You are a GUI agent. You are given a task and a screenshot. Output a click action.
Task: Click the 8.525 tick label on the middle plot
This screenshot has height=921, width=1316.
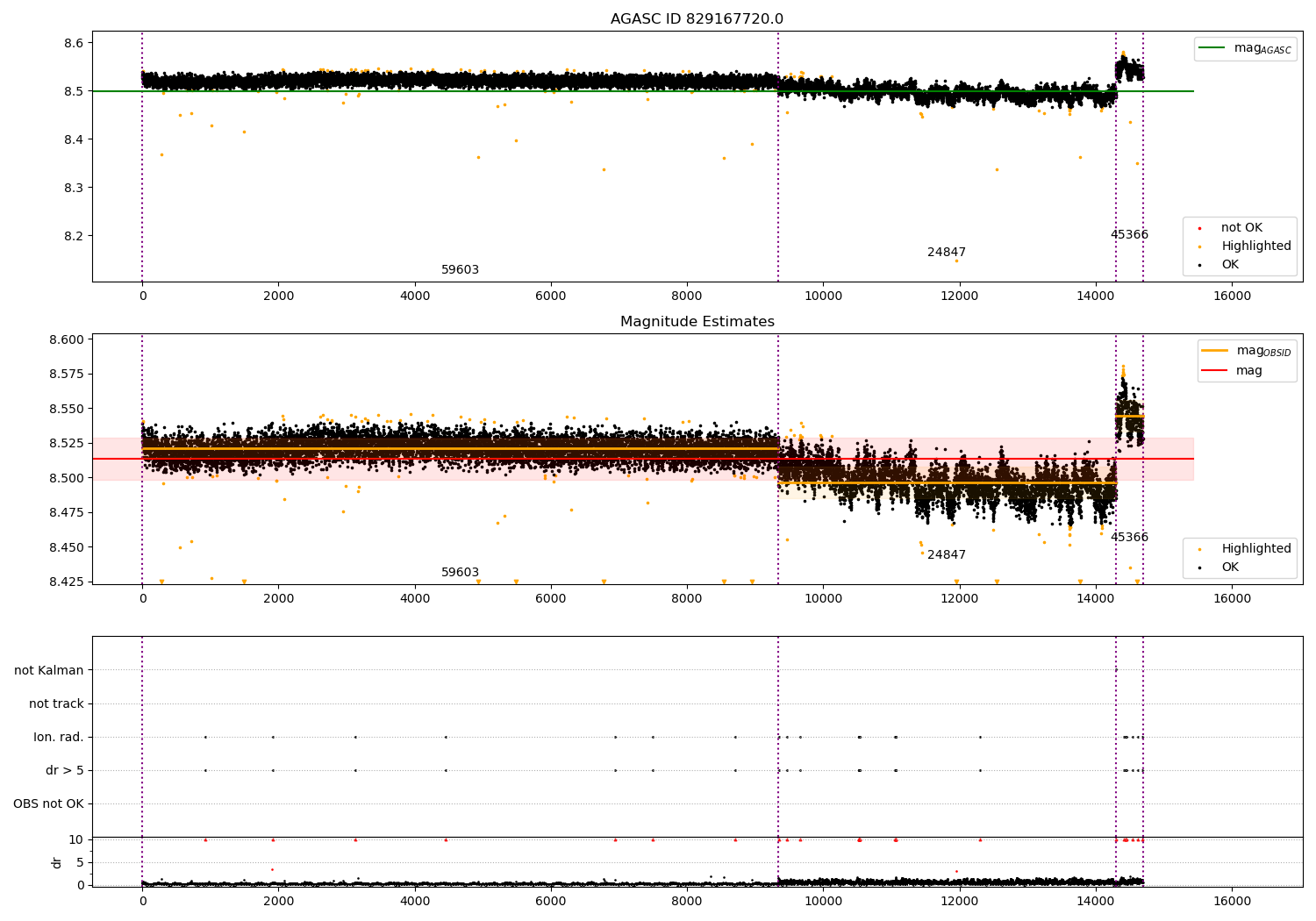[67, 443]
